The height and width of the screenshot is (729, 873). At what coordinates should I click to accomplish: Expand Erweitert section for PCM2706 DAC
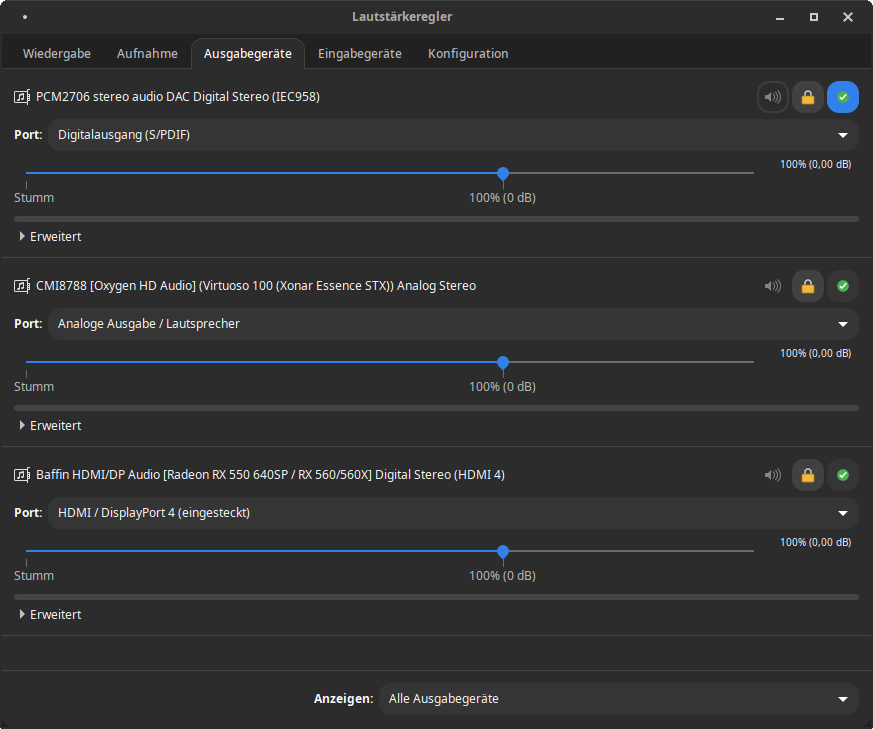coord(50,237)
